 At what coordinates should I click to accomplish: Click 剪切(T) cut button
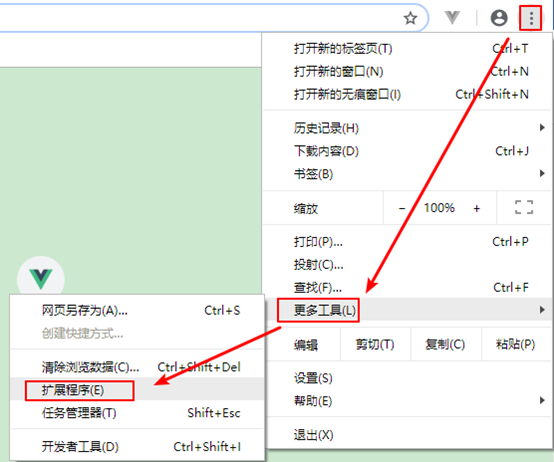[x=375, y=344]
